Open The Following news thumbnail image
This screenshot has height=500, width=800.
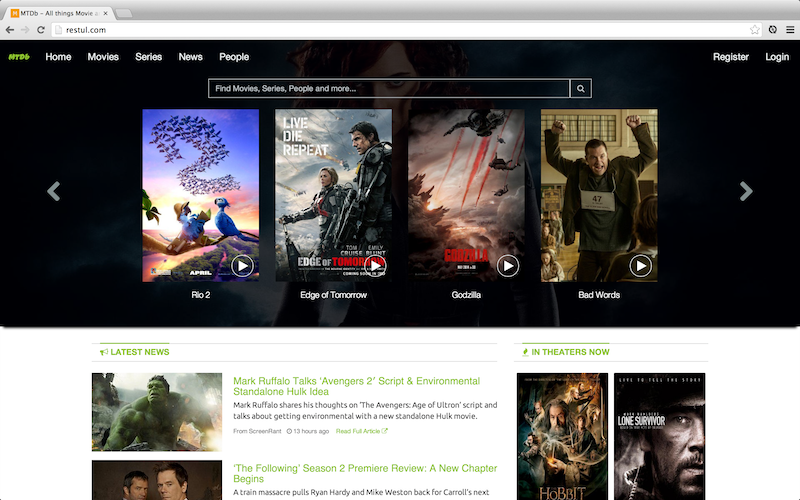157,480
